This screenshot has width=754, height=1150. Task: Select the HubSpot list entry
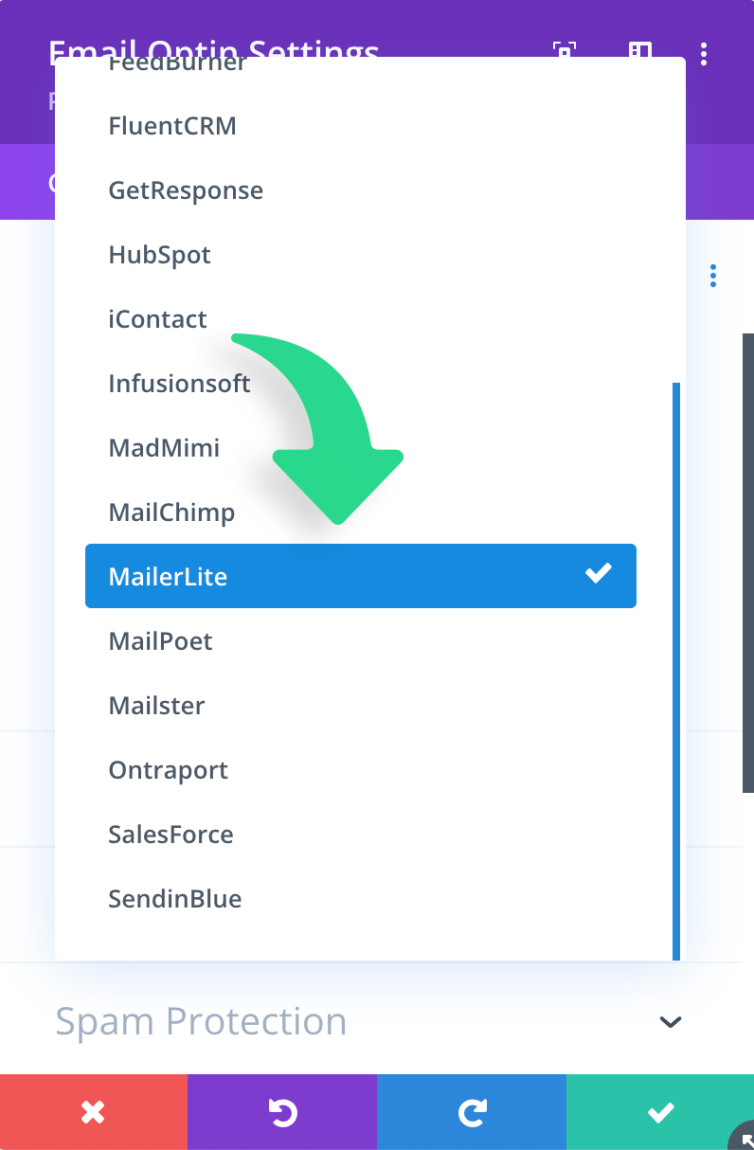pos(159,254)
